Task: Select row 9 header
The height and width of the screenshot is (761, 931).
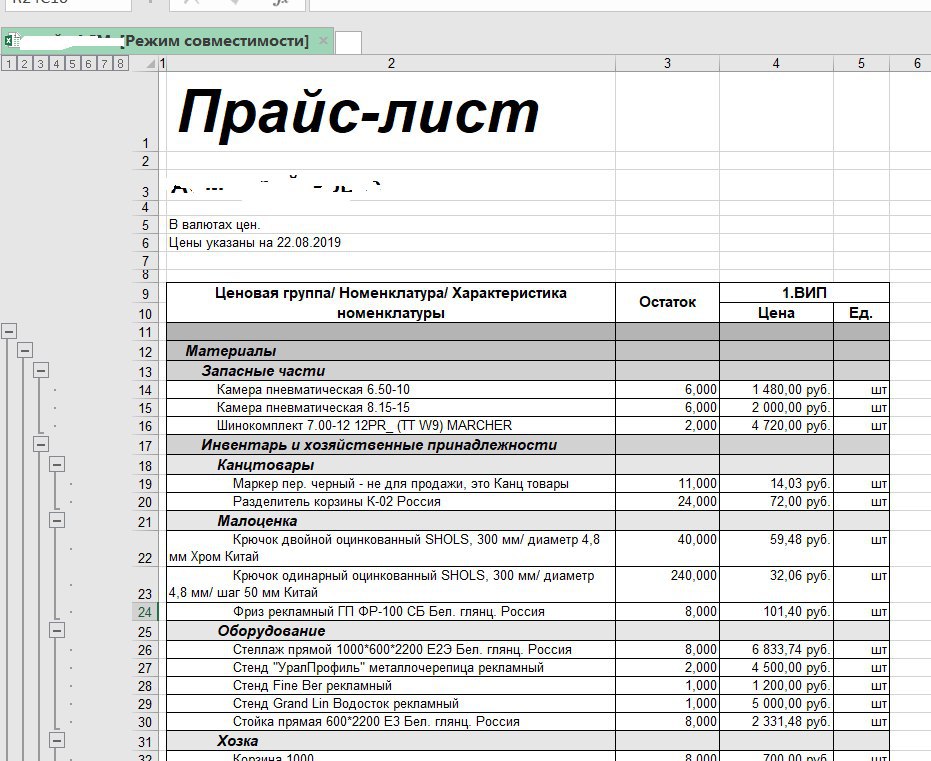Action: [145, 294]
